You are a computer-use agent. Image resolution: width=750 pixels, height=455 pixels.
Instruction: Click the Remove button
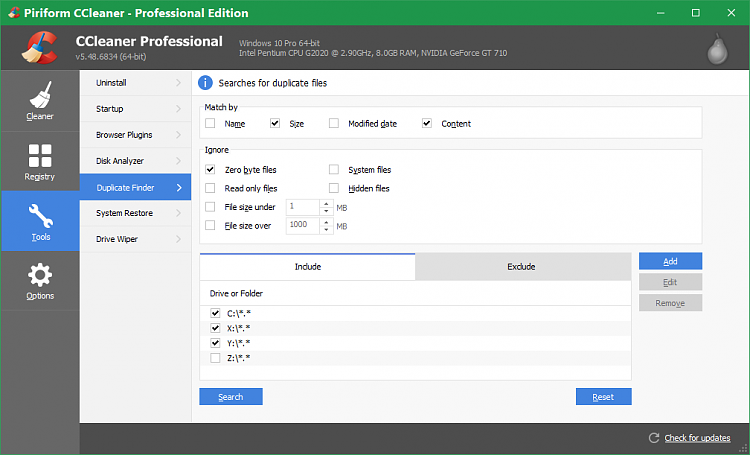(x=670, y=303)
